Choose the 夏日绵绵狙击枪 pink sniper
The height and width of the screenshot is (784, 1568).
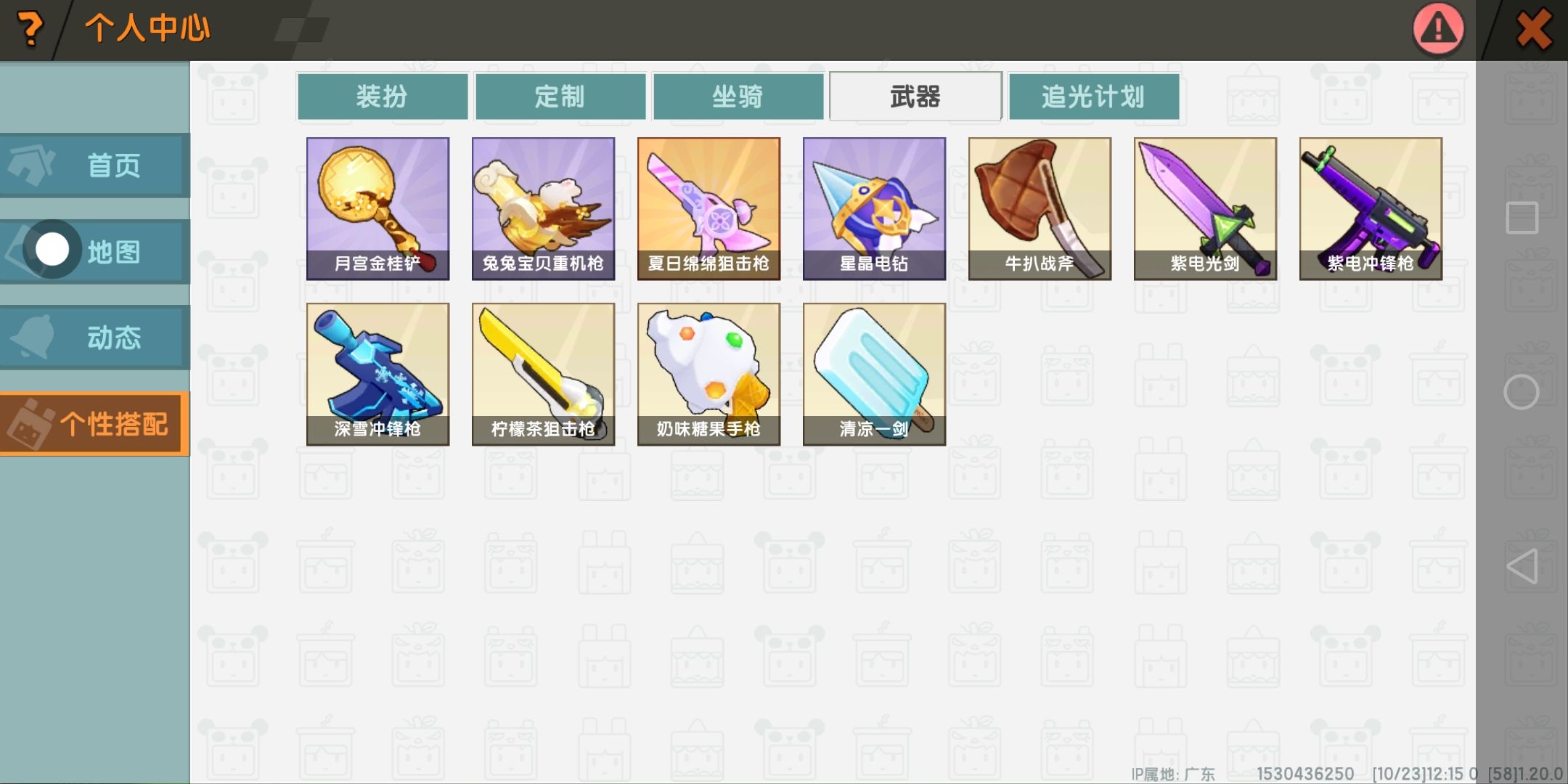point(709,209)
